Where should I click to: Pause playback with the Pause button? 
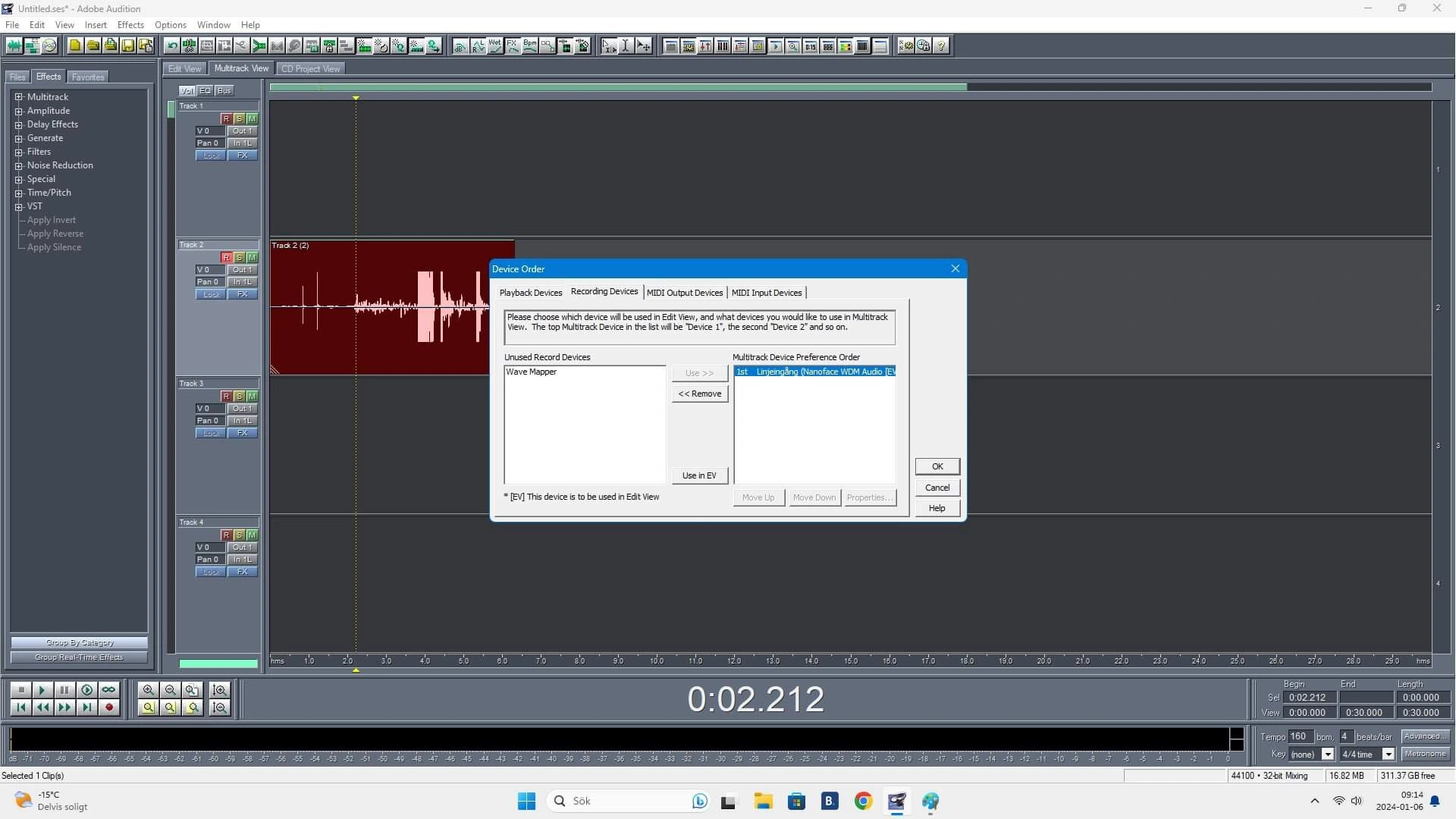64,690
